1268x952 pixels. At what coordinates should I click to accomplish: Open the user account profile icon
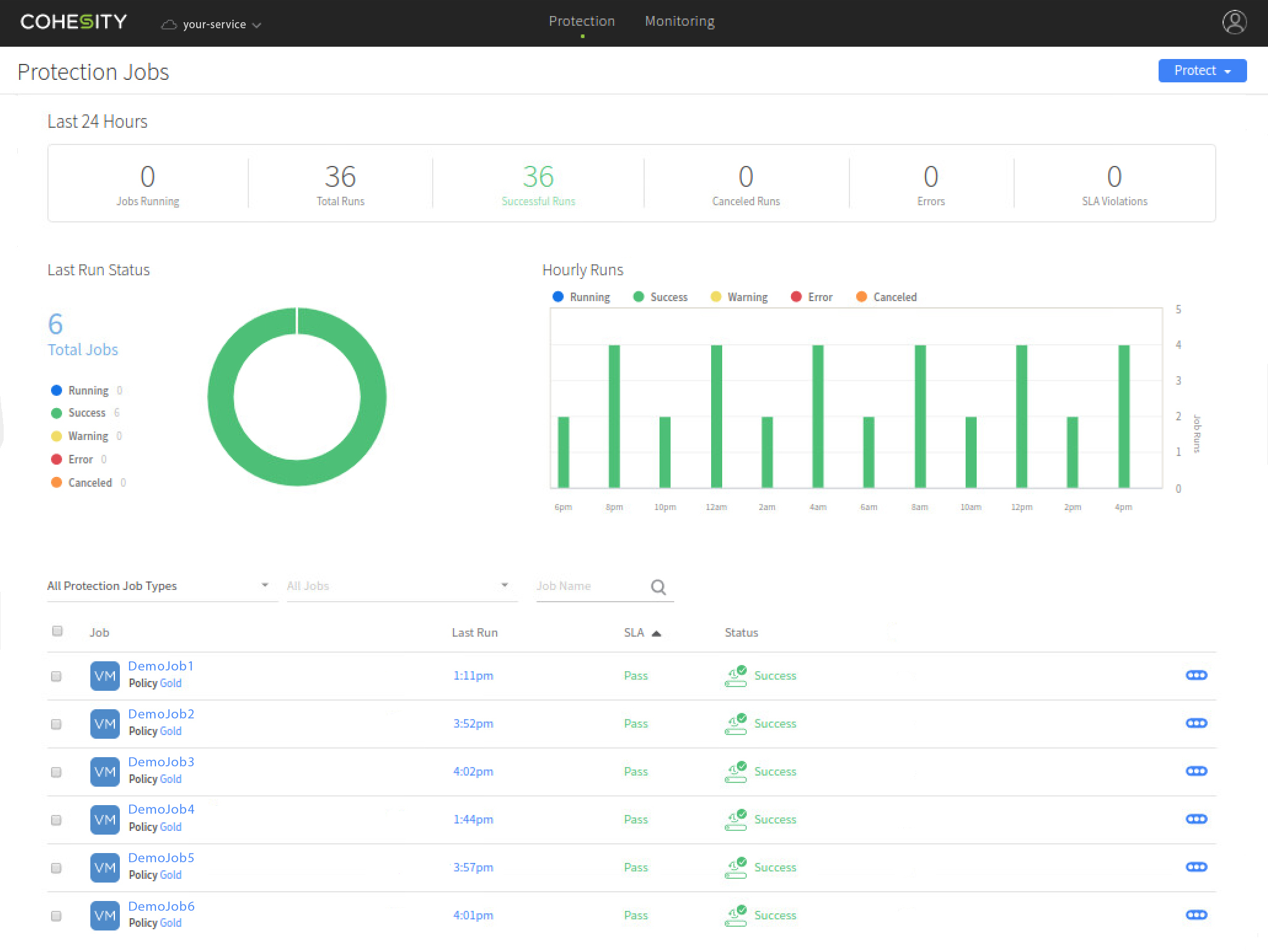pyautogui.click(x=1235, y=22)
